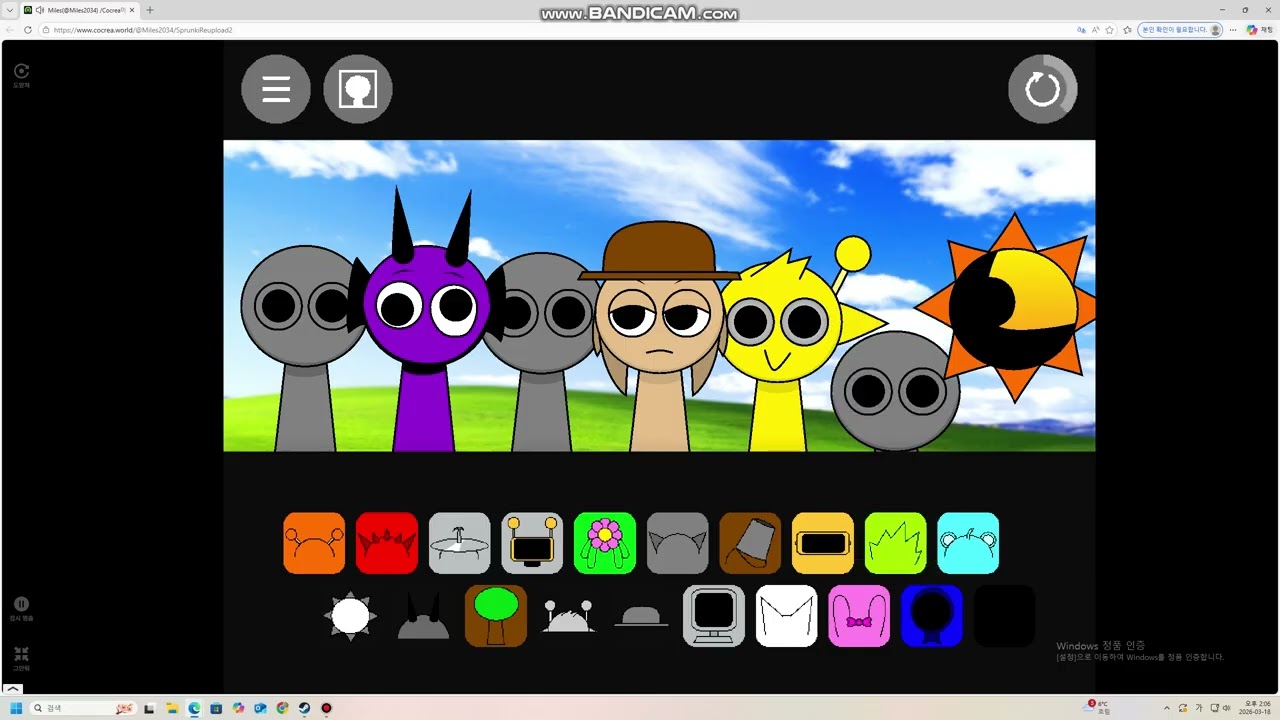Pause using the left sidebar pause button
The width and height of the screenshot is (1280, 720).
point(21,604)
